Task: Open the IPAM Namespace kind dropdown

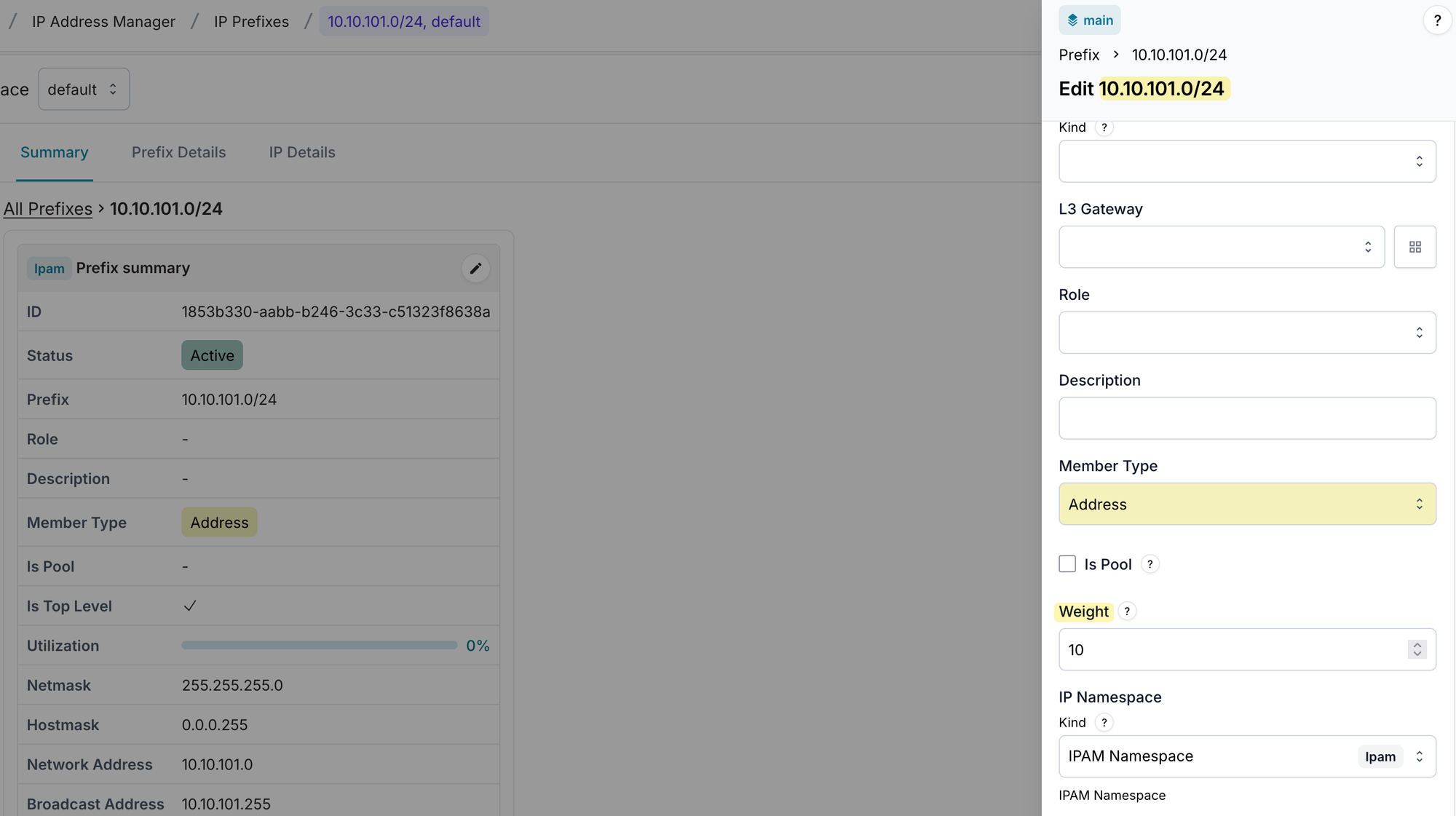Action: pos(1246,756)
